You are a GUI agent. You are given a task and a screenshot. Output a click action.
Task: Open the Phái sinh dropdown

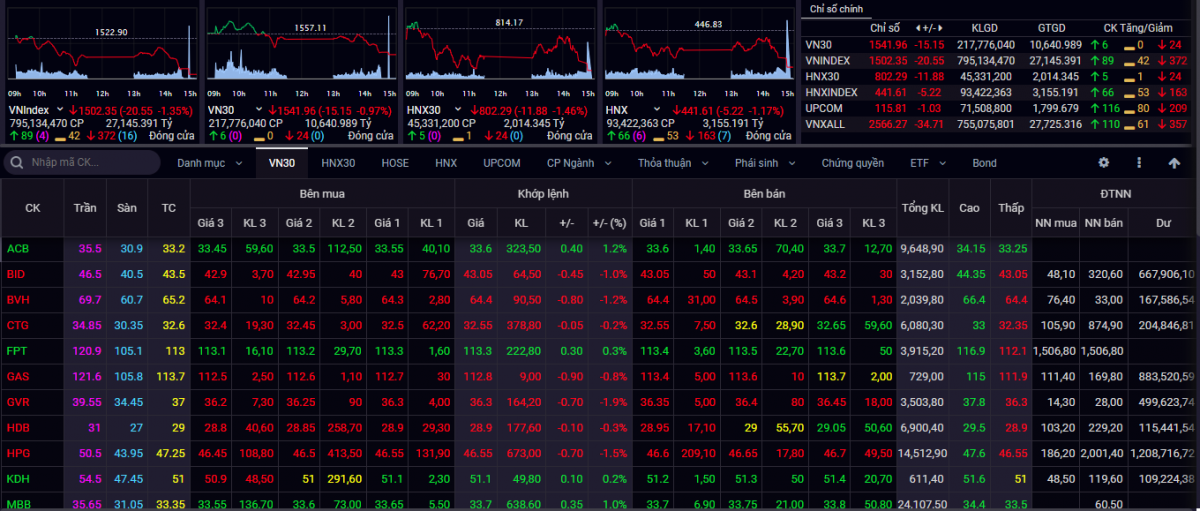pos(765,162)
